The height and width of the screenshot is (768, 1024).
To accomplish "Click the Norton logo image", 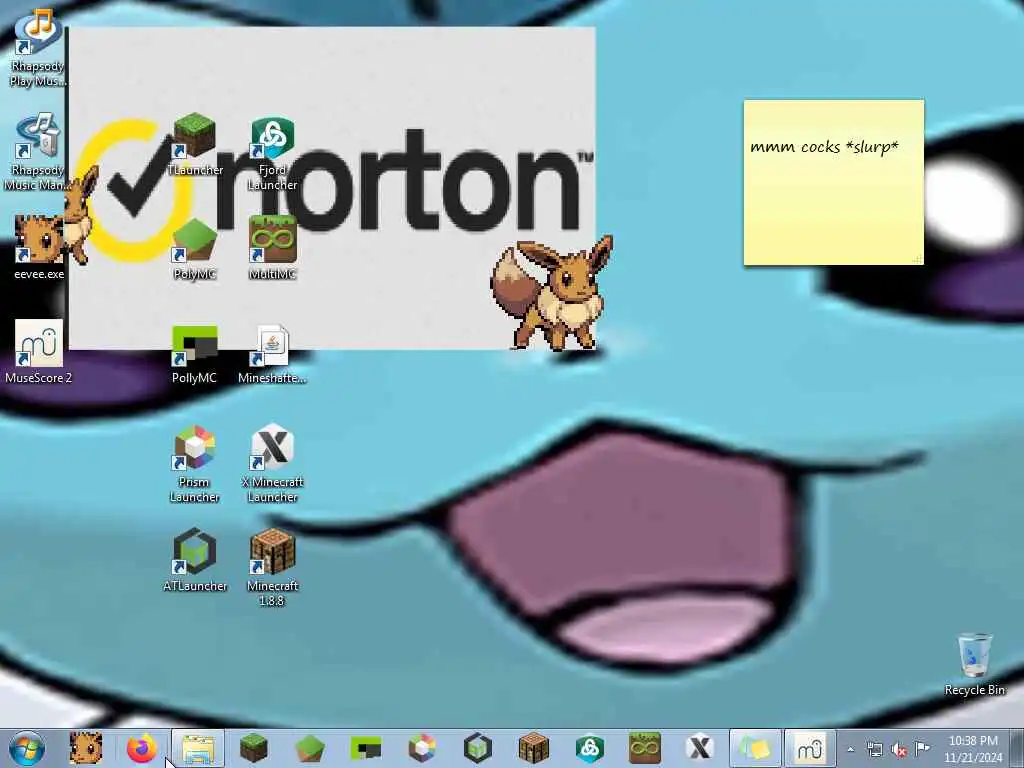I will pos(332,188).
